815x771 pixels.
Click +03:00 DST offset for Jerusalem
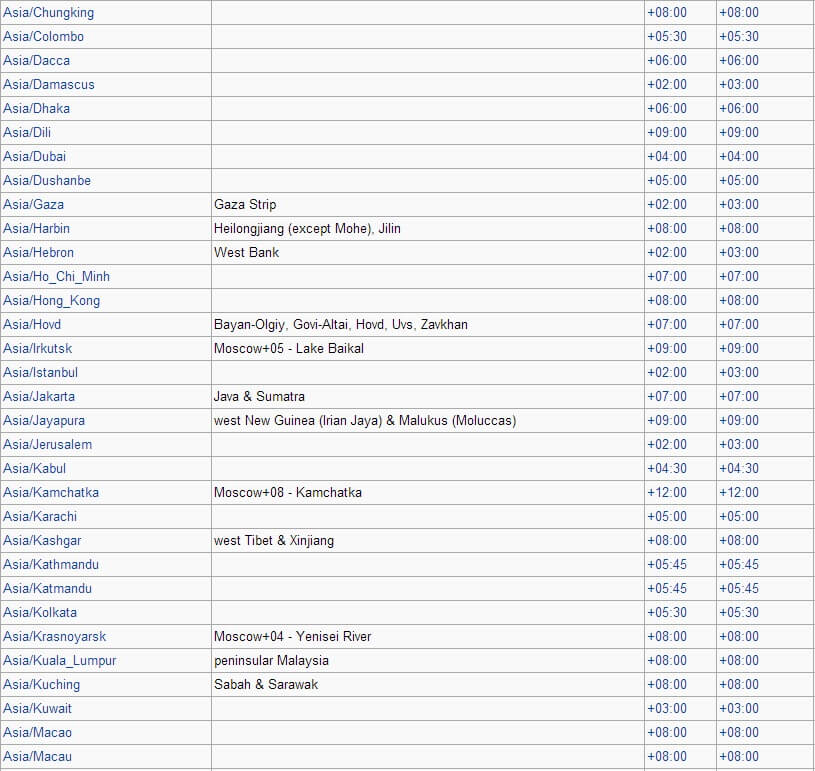(739, 444)
